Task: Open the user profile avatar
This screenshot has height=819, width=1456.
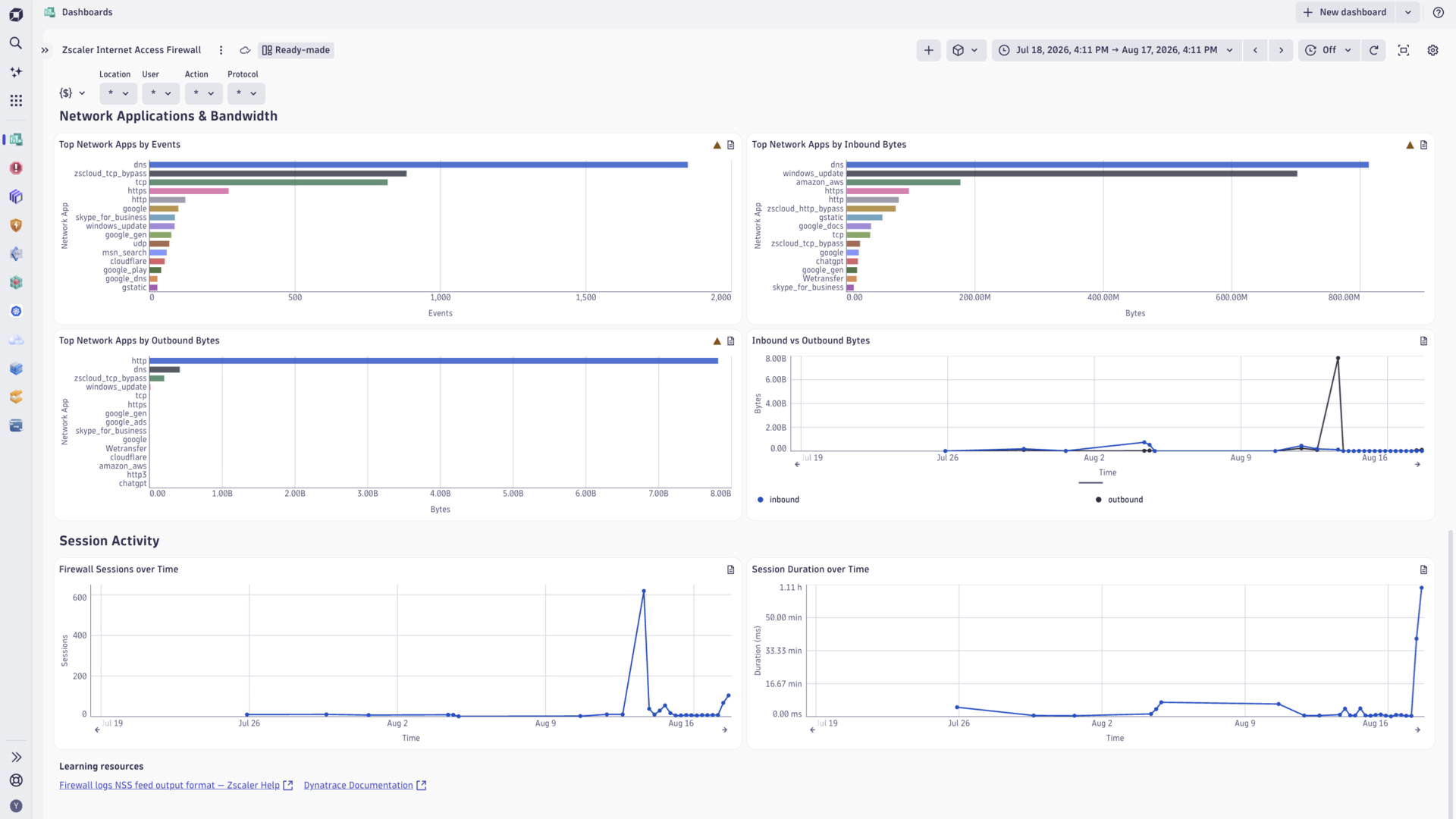Action: (x=16, y=806)
